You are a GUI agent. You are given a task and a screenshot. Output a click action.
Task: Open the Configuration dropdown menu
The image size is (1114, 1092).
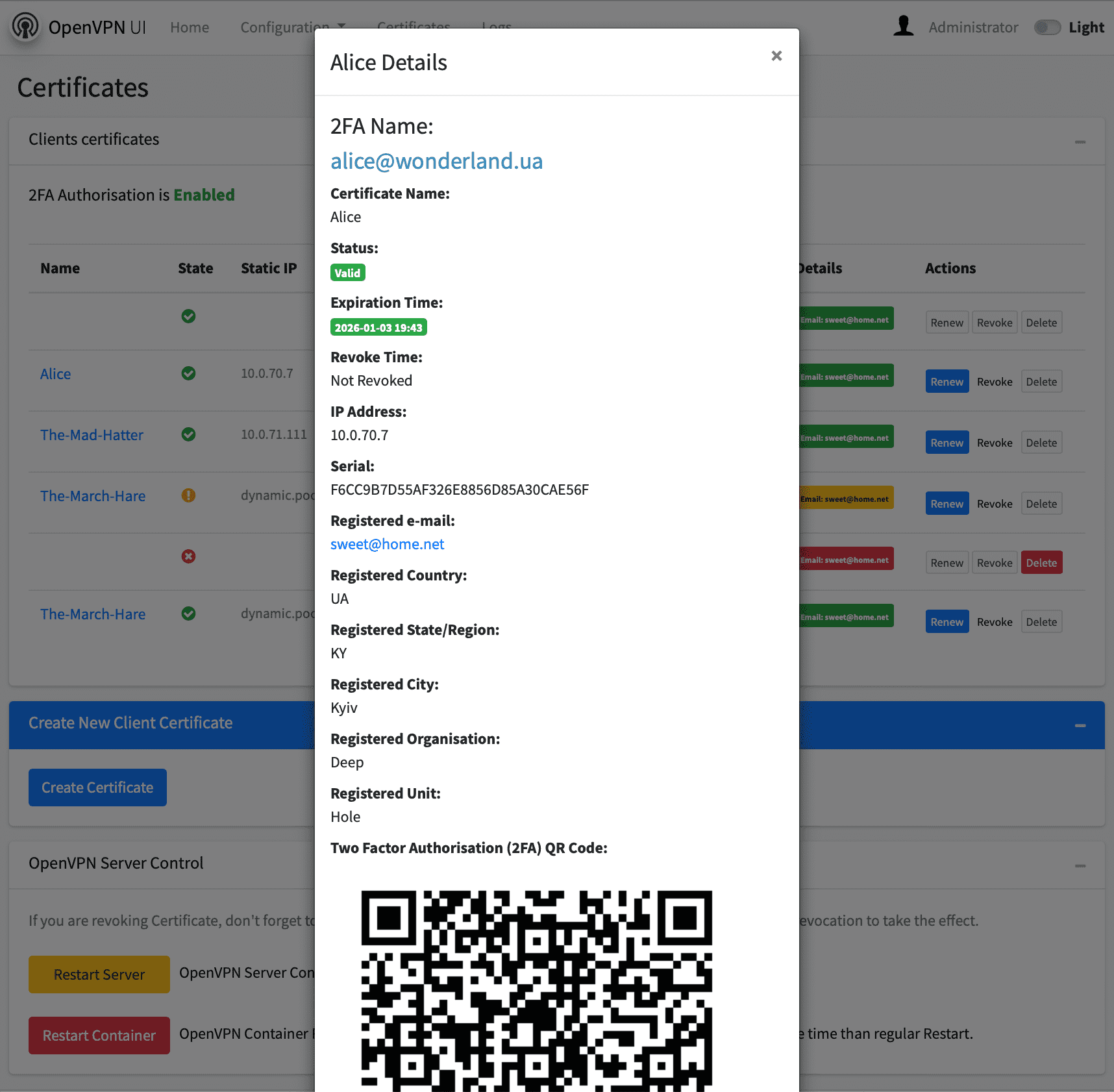click(x=293, y=27)
